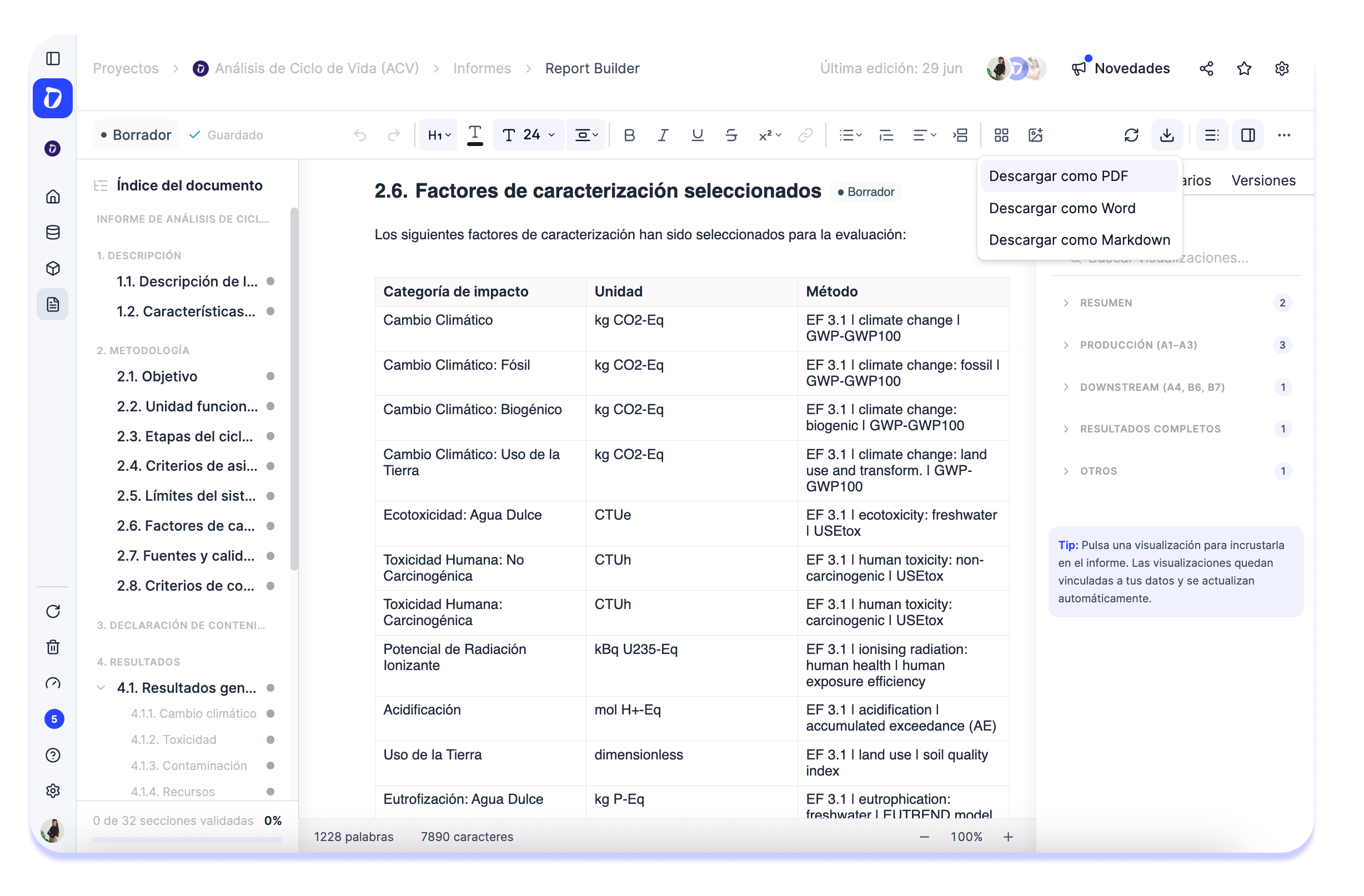
Task: Open the bullet list dropdown
Action: (x=850, y=135)
